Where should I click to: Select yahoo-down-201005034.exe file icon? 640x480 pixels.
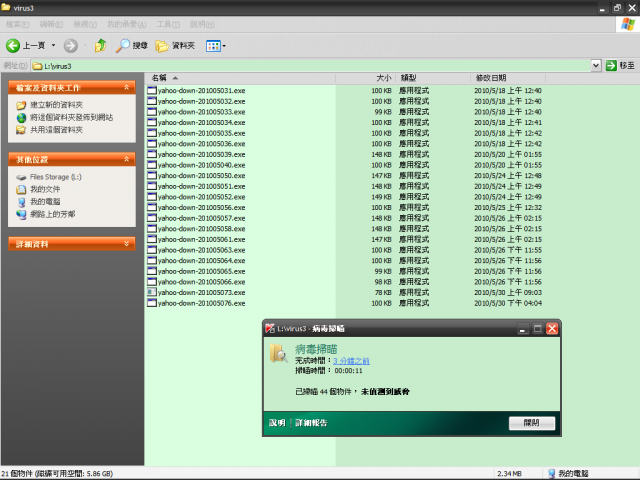pyautogui.click(x=152, y=122)
